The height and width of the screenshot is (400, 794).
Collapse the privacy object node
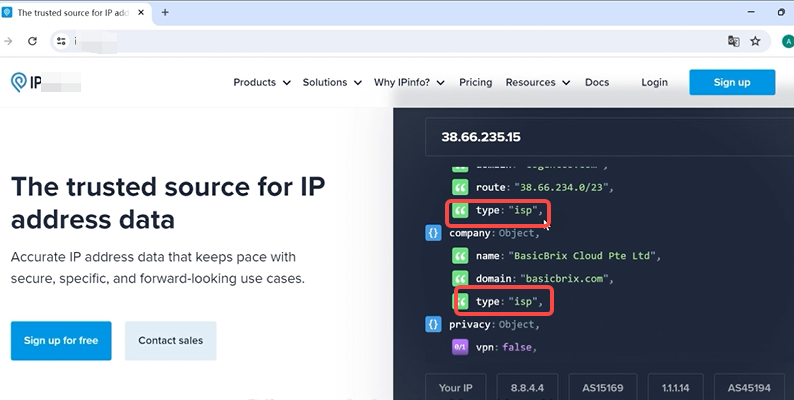click(434, 325)
